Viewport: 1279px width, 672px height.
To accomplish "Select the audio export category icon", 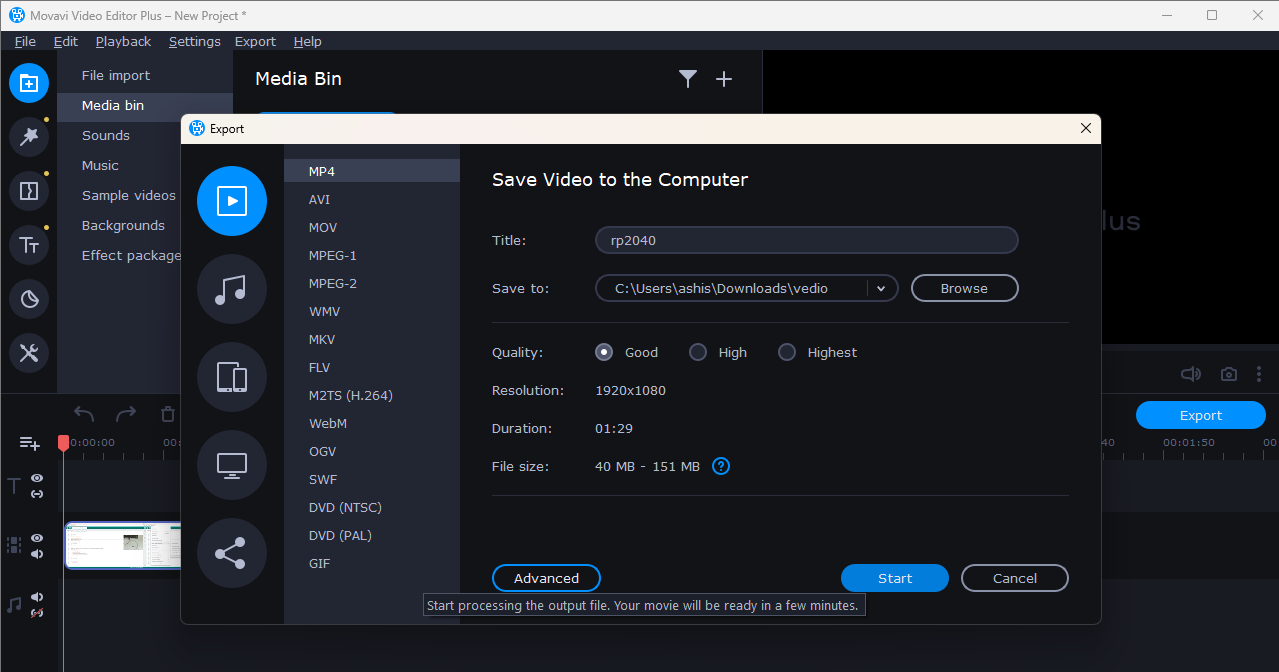I will (232, 289).
